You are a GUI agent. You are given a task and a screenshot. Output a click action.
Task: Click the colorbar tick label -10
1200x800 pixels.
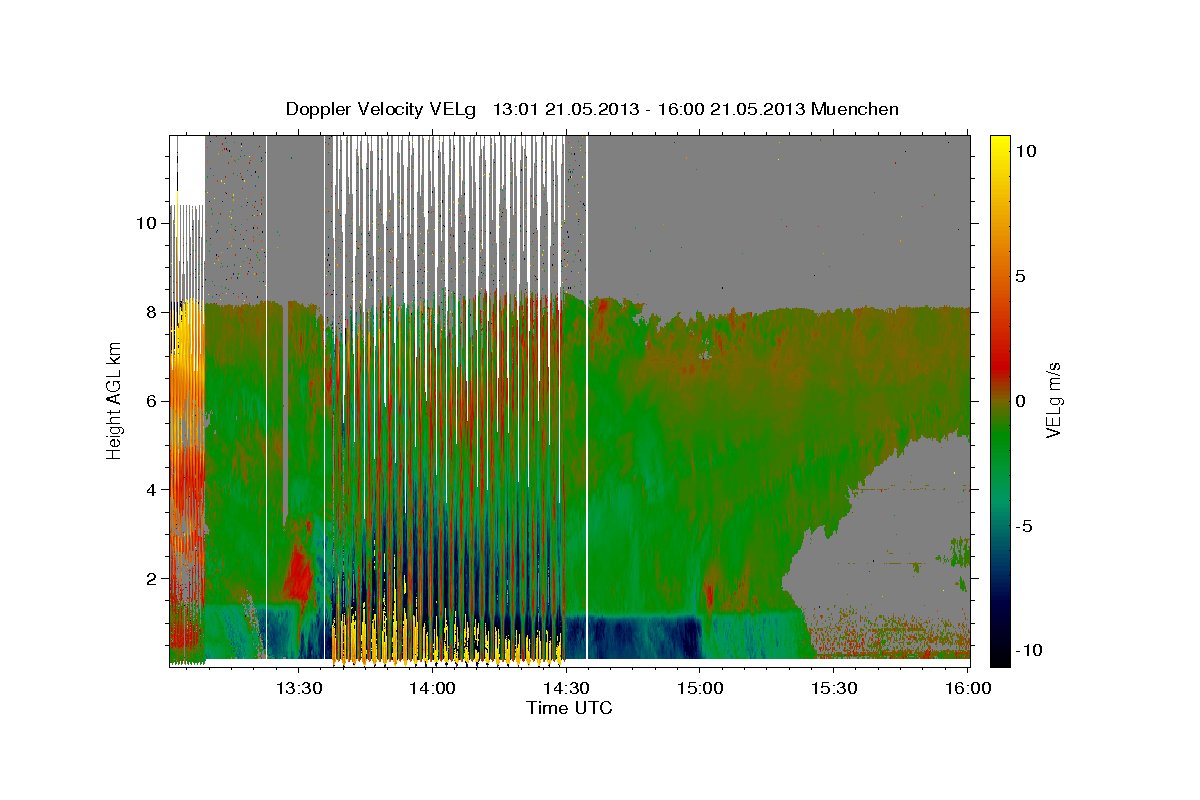1028,651
